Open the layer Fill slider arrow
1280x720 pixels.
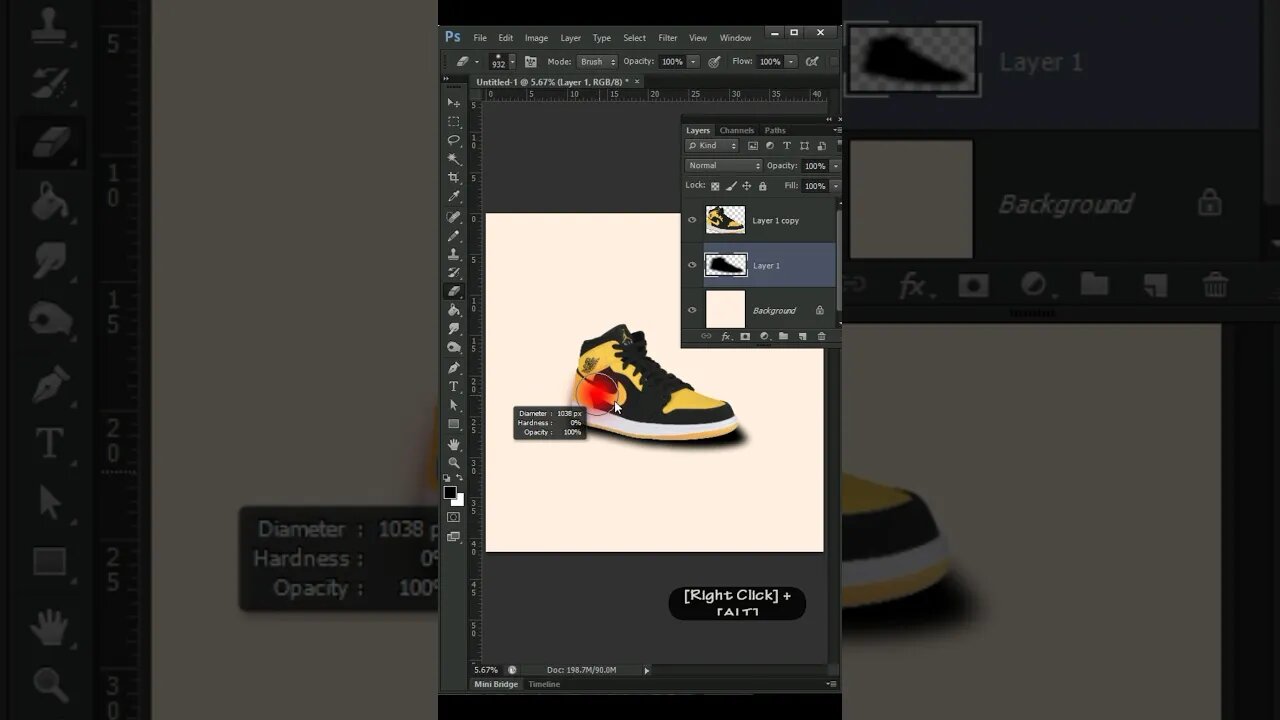tap(835, 186)
